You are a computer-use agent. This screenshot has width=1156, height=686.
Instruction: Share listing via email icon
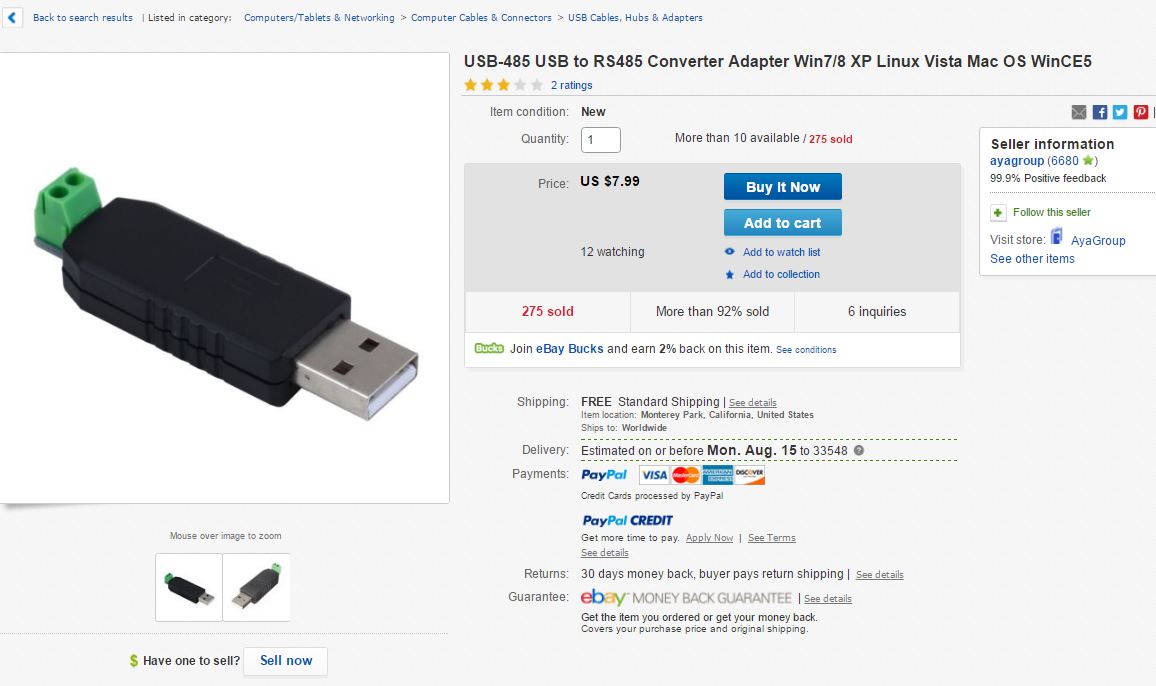[1079, 112]
